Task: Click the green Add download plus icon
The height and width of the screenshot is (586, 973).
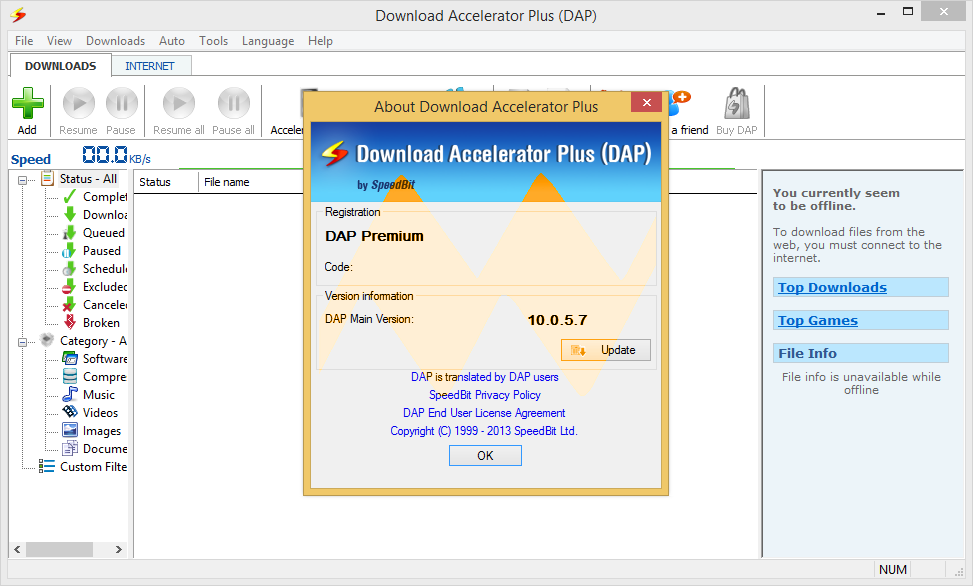Action: click(x=27, y=103)
